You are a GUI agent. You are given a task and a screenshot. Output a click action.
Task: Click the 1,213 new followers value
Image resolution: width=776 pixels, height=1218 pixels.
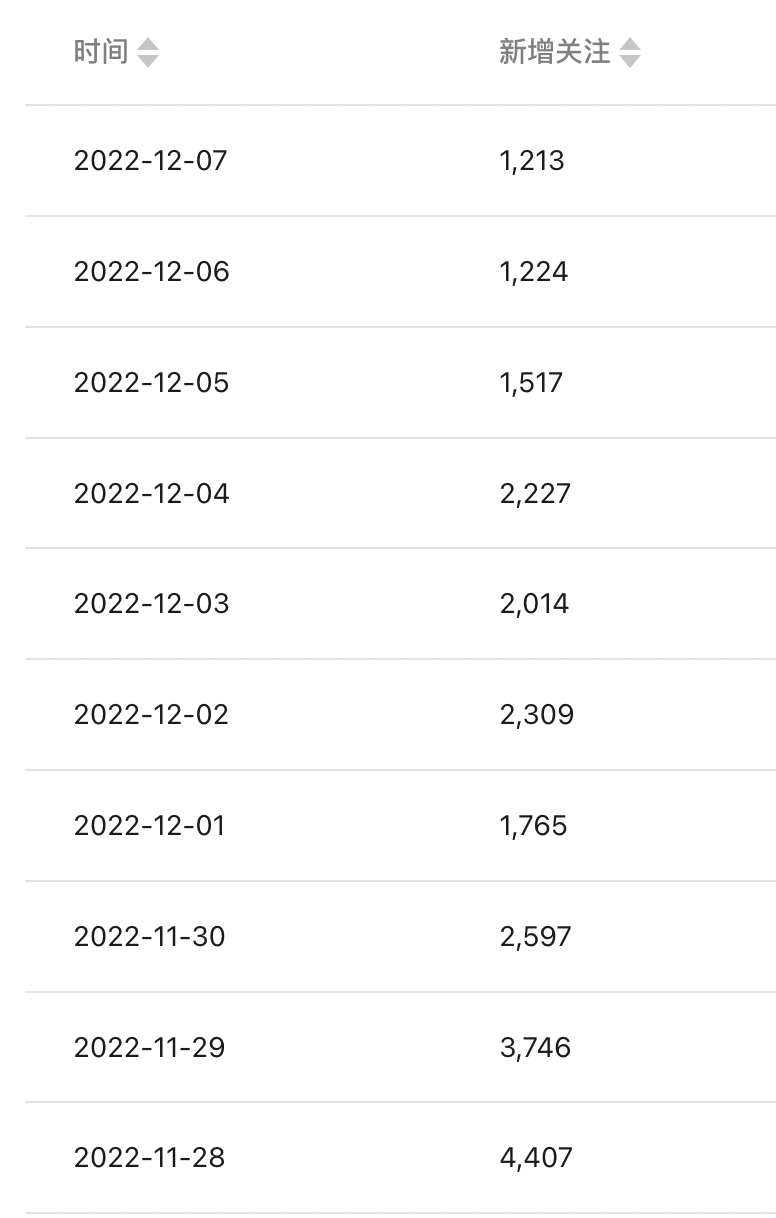click(532, 160)
